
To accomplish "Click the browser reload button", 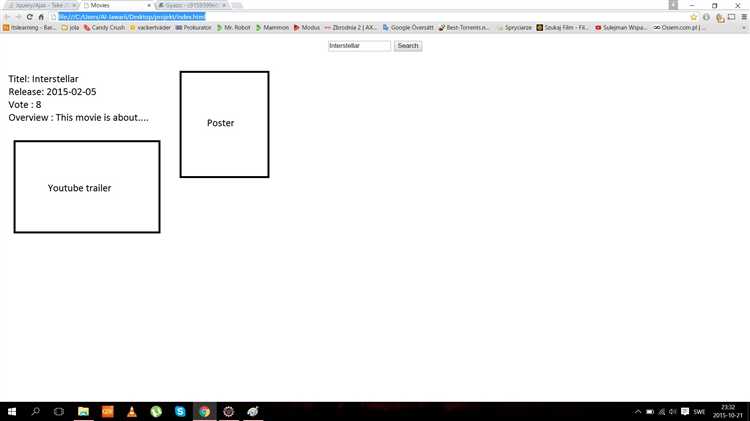I will pos(29,17).
